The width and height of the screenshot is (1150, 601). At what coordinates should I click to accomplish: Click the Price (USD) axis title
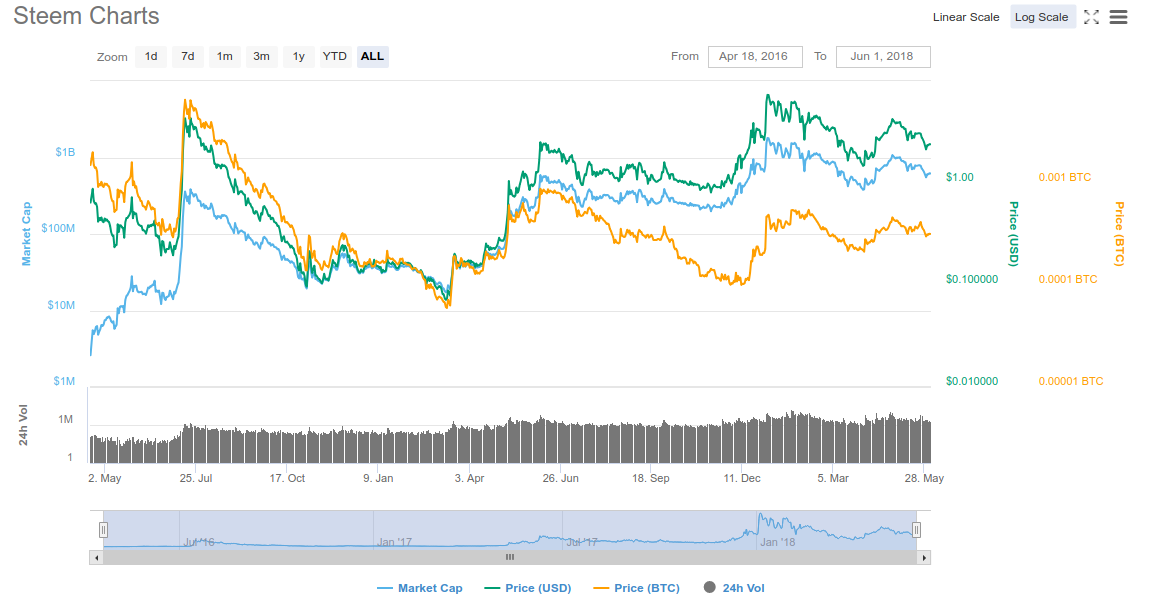1014,233
